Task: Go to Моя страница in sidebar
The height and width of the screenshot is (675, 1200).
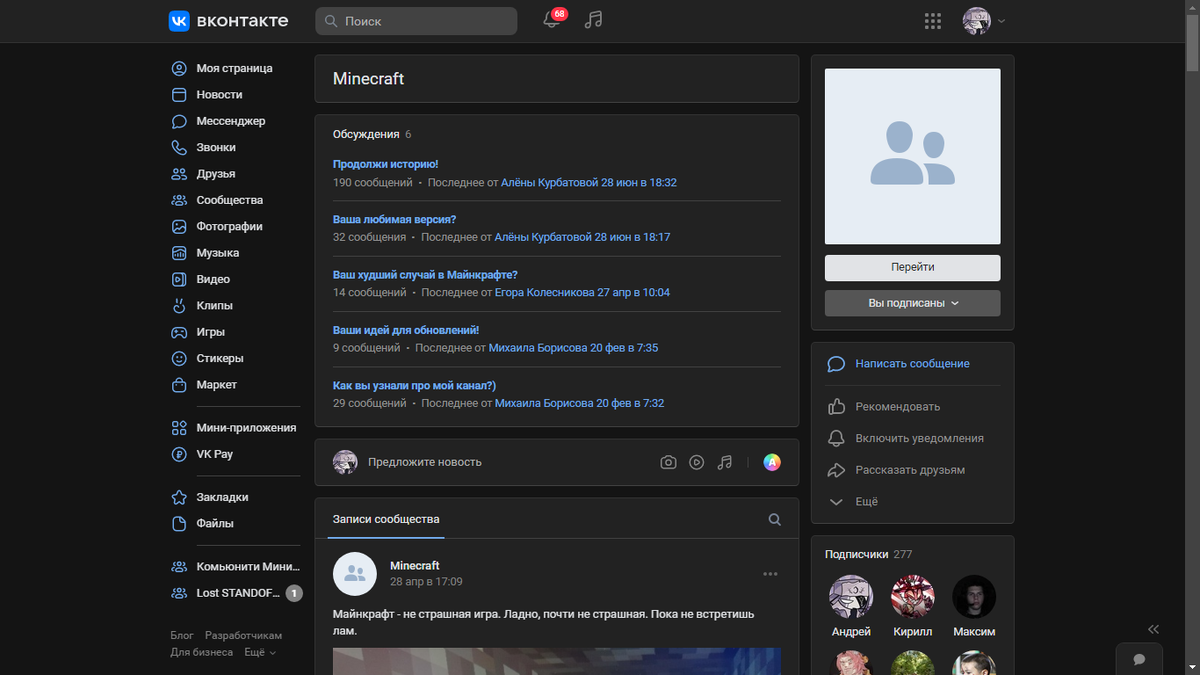Action: click(234, 69)
